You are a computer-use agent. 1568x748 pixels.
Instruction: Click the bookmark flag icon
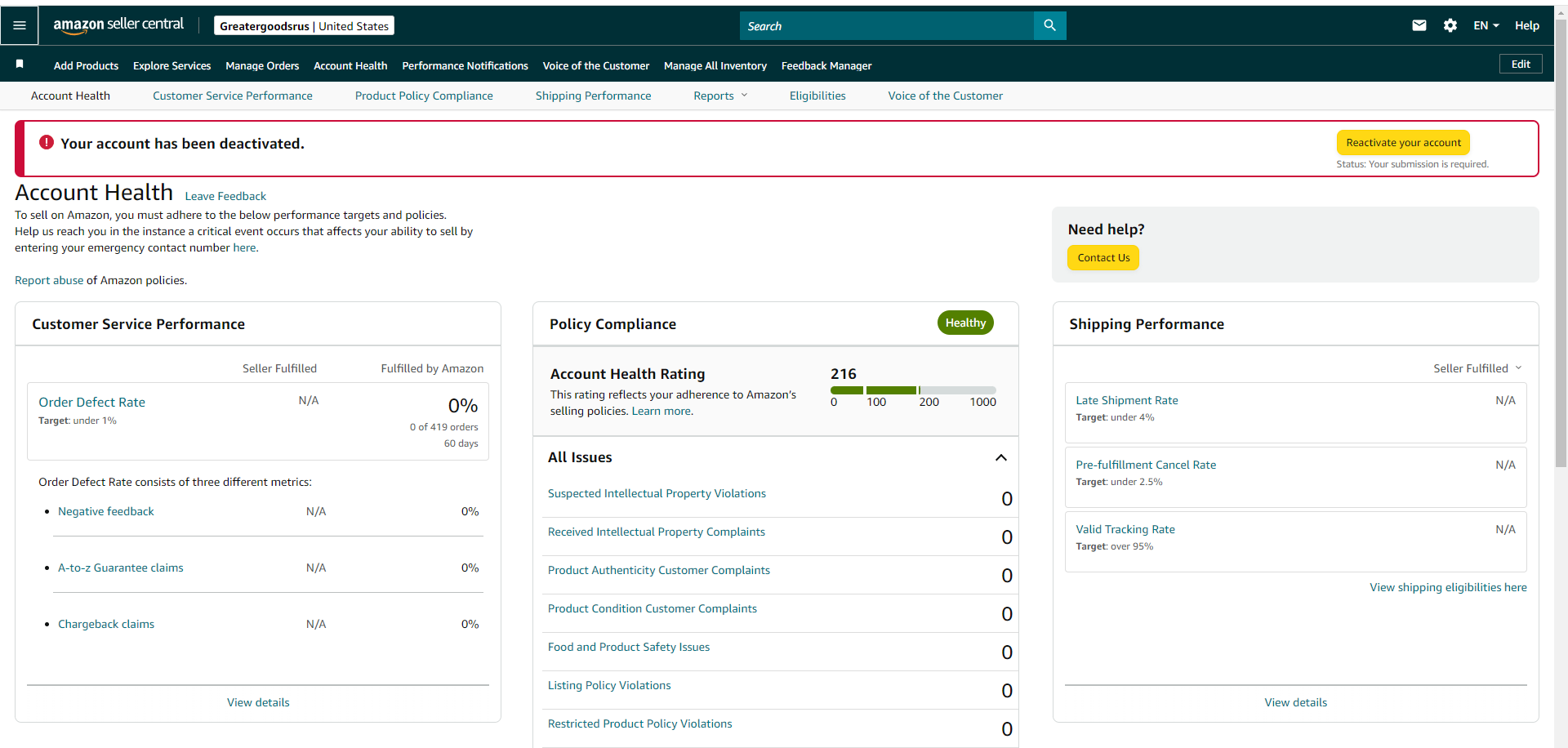[x=20, y=64]
